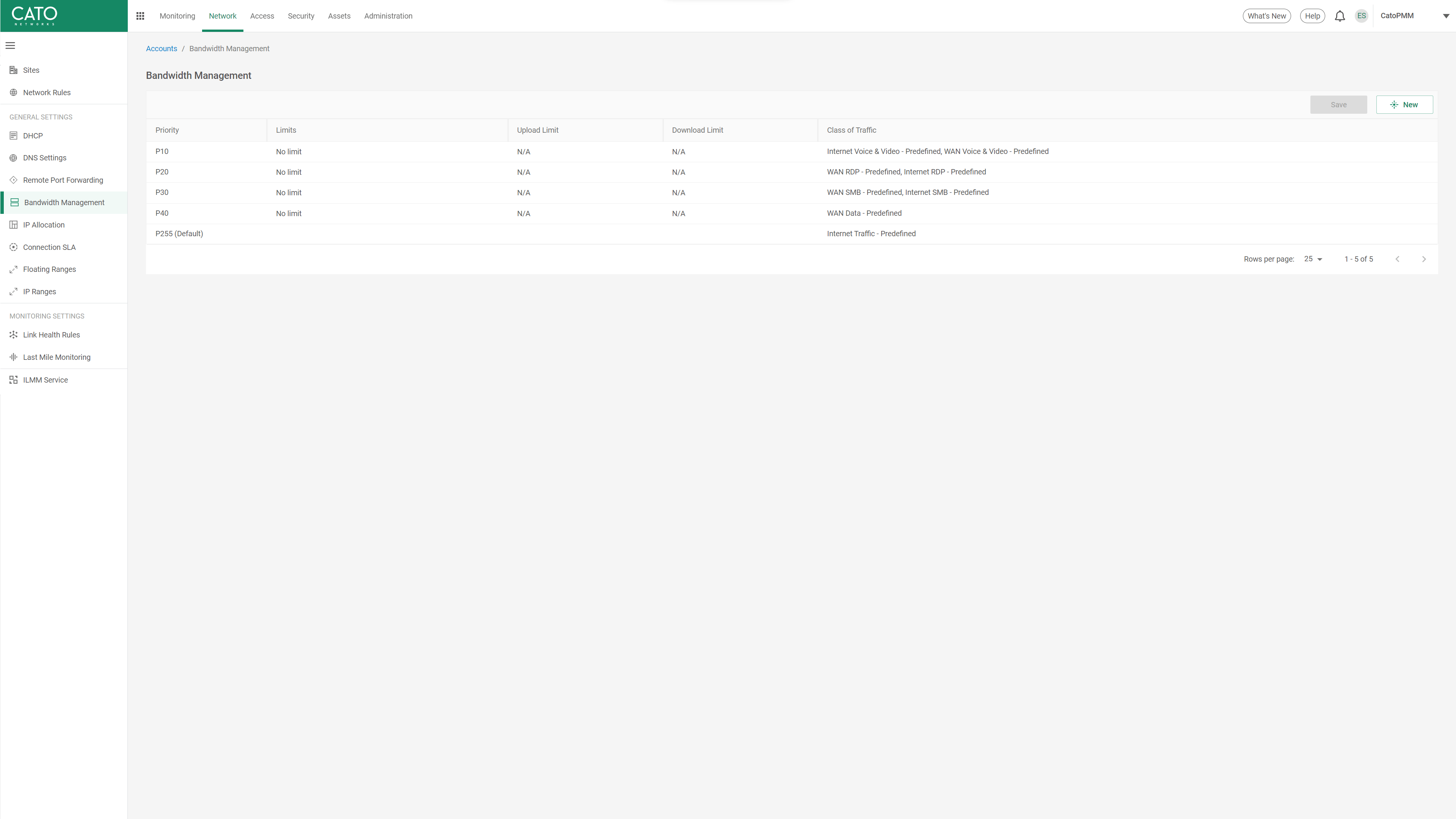Viewport: 1456px width, 819px height.
Task: Open IP Allocation in sidebar
Action: pyautogui.click(x=44, y=225)
